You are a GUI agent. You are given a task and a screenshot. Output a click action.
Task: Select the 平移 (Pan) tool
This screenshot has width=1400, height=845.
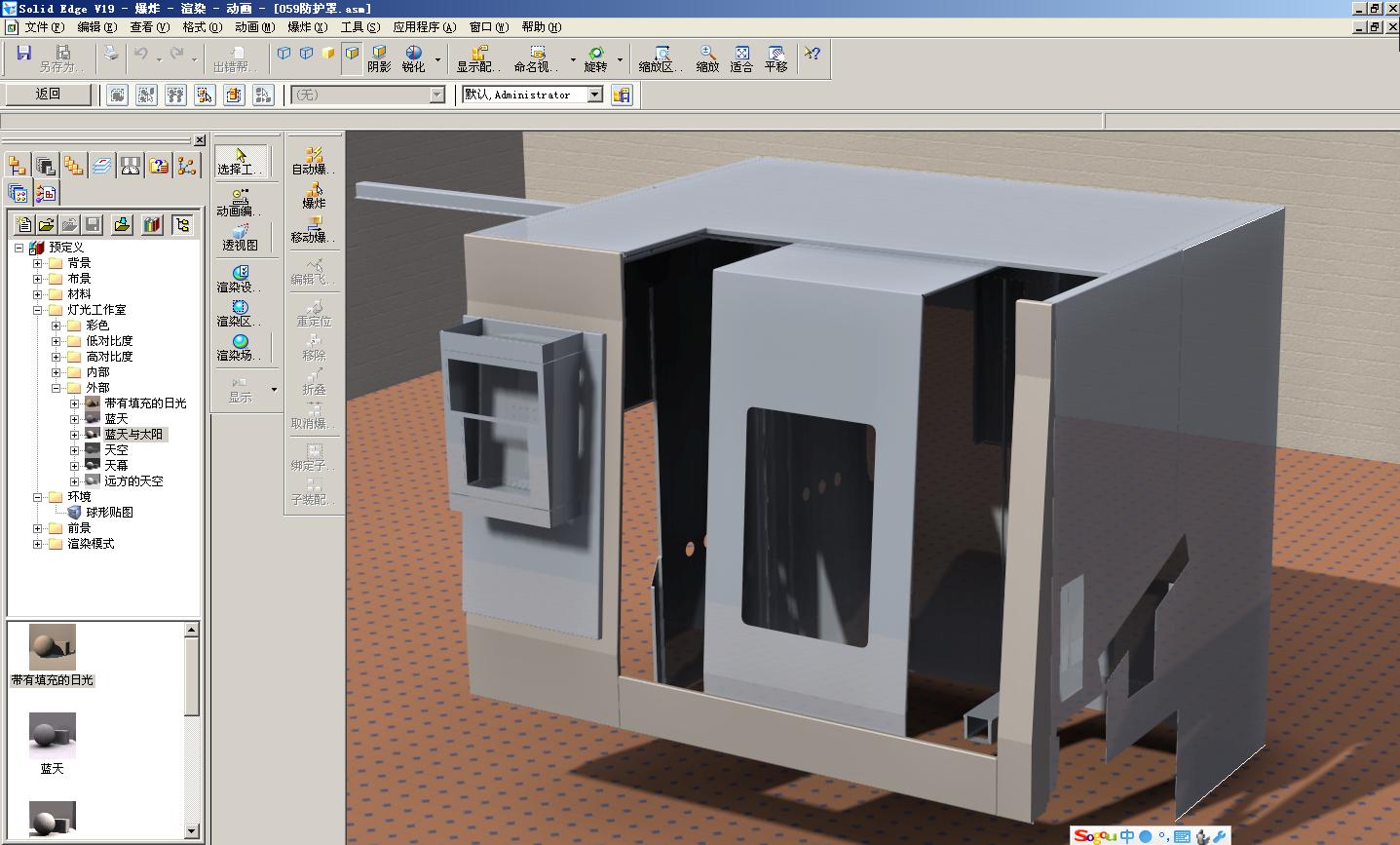(776, 58)
